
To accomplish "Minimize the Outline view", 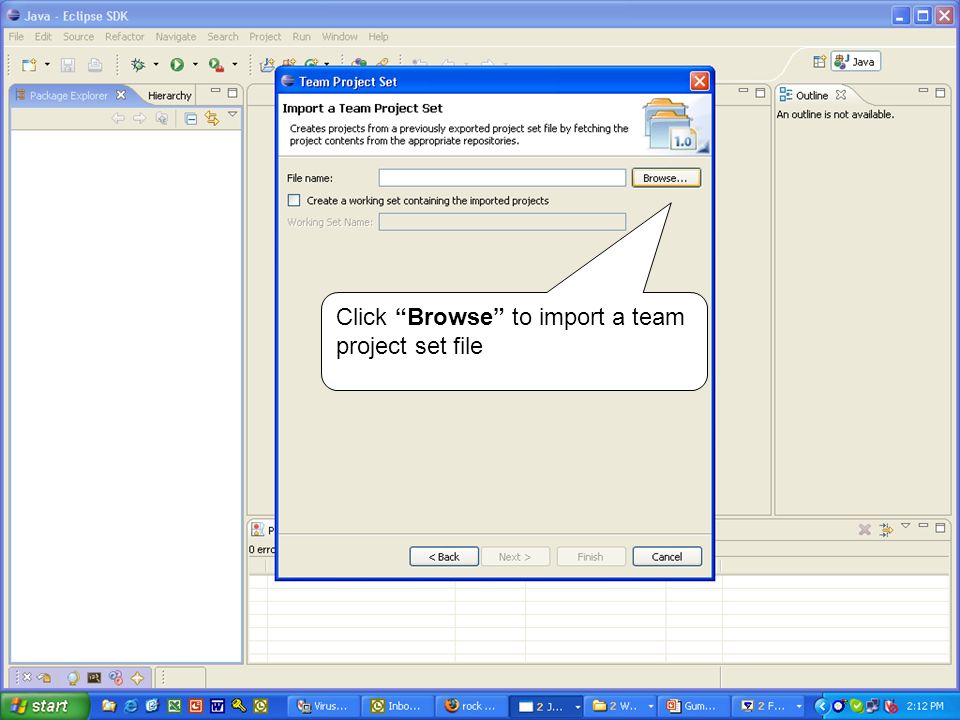I will [x=923, y=91].
